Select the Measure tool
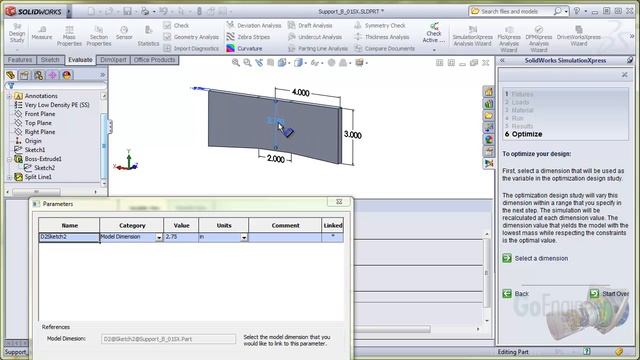The width and height of the screenshot is (640, 360). click(x=42, y=33)
